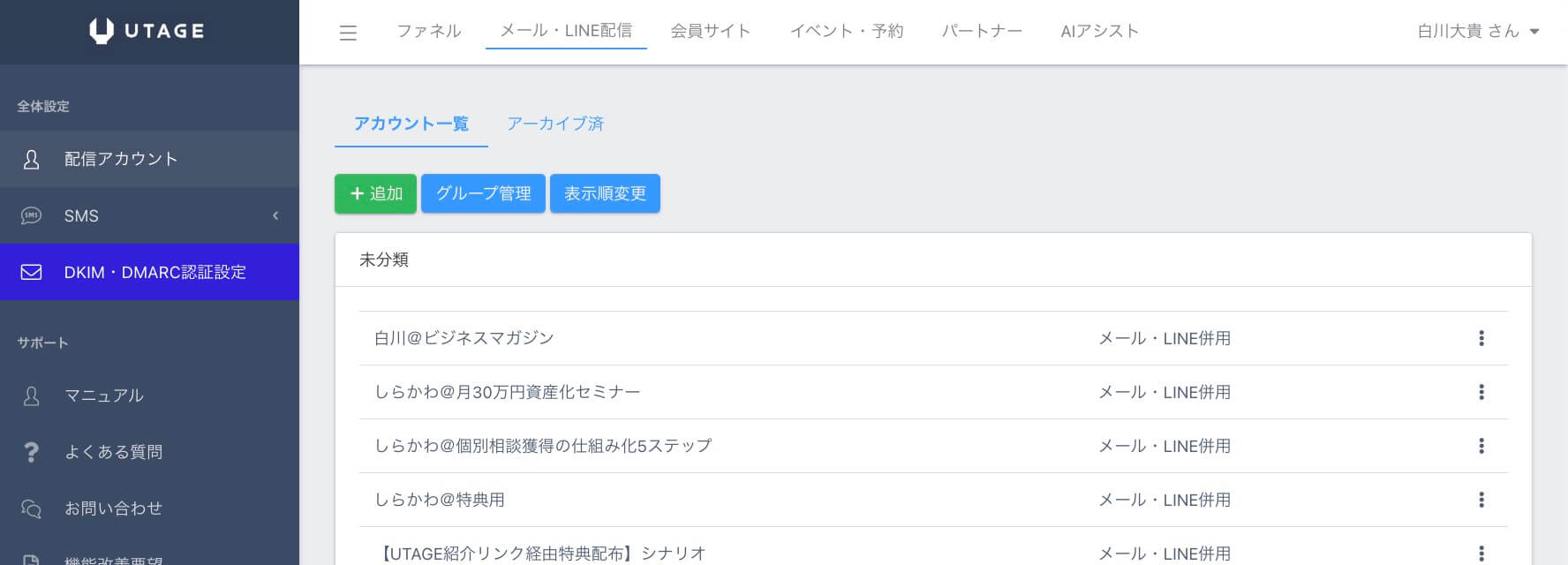Click the よくある質問 question mark icon
This screenshot has width=1568, height=565.
coord(31,452)
